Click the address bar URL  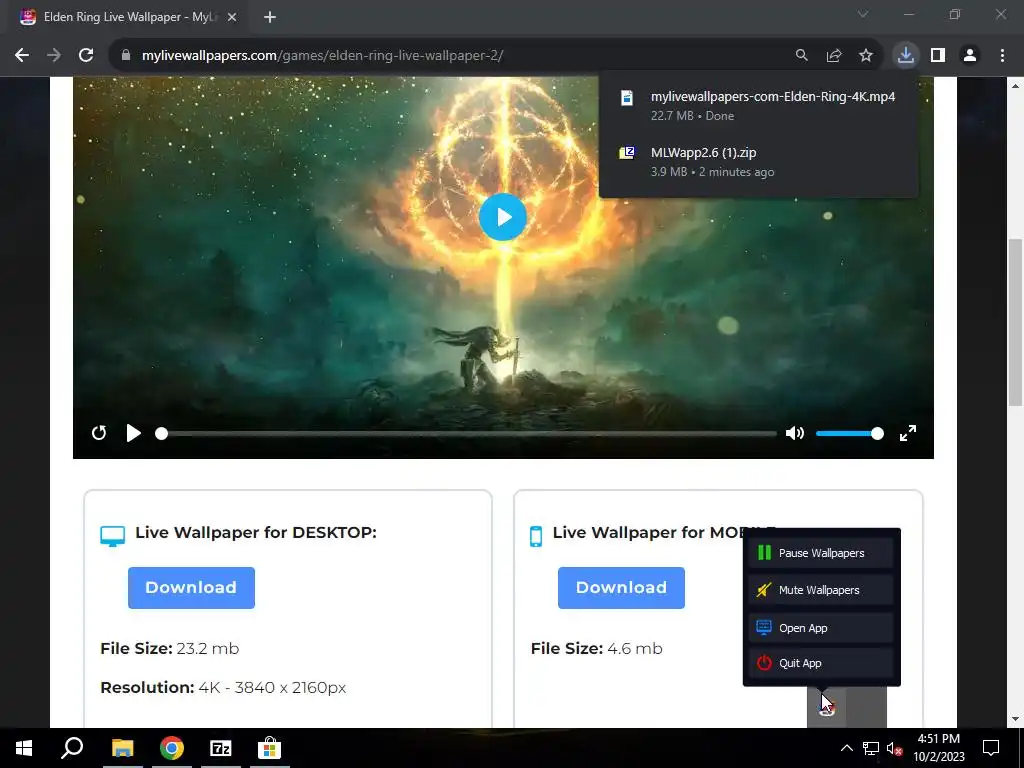323,56
